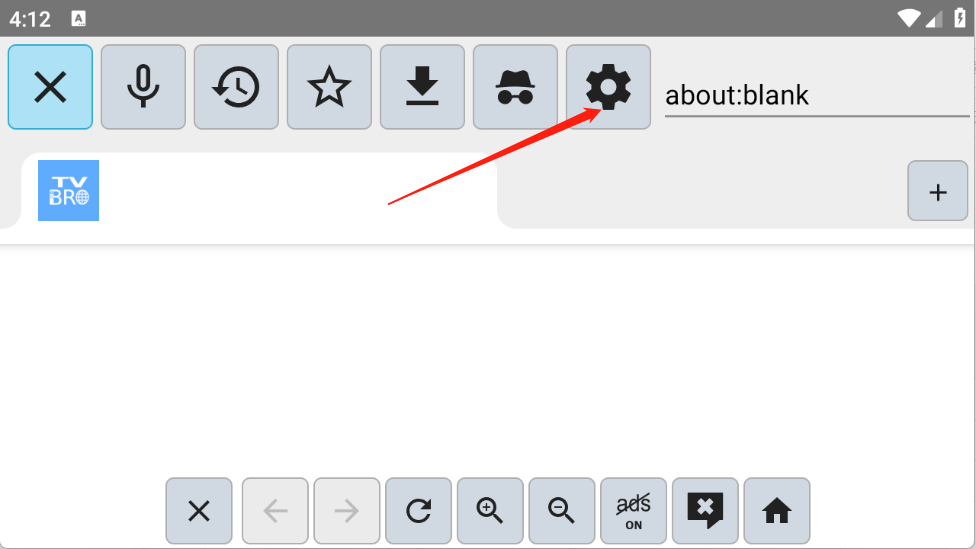Go to home page with house icon
The image size is (976, 549).
pyautogui.click(x=777, y=511)
